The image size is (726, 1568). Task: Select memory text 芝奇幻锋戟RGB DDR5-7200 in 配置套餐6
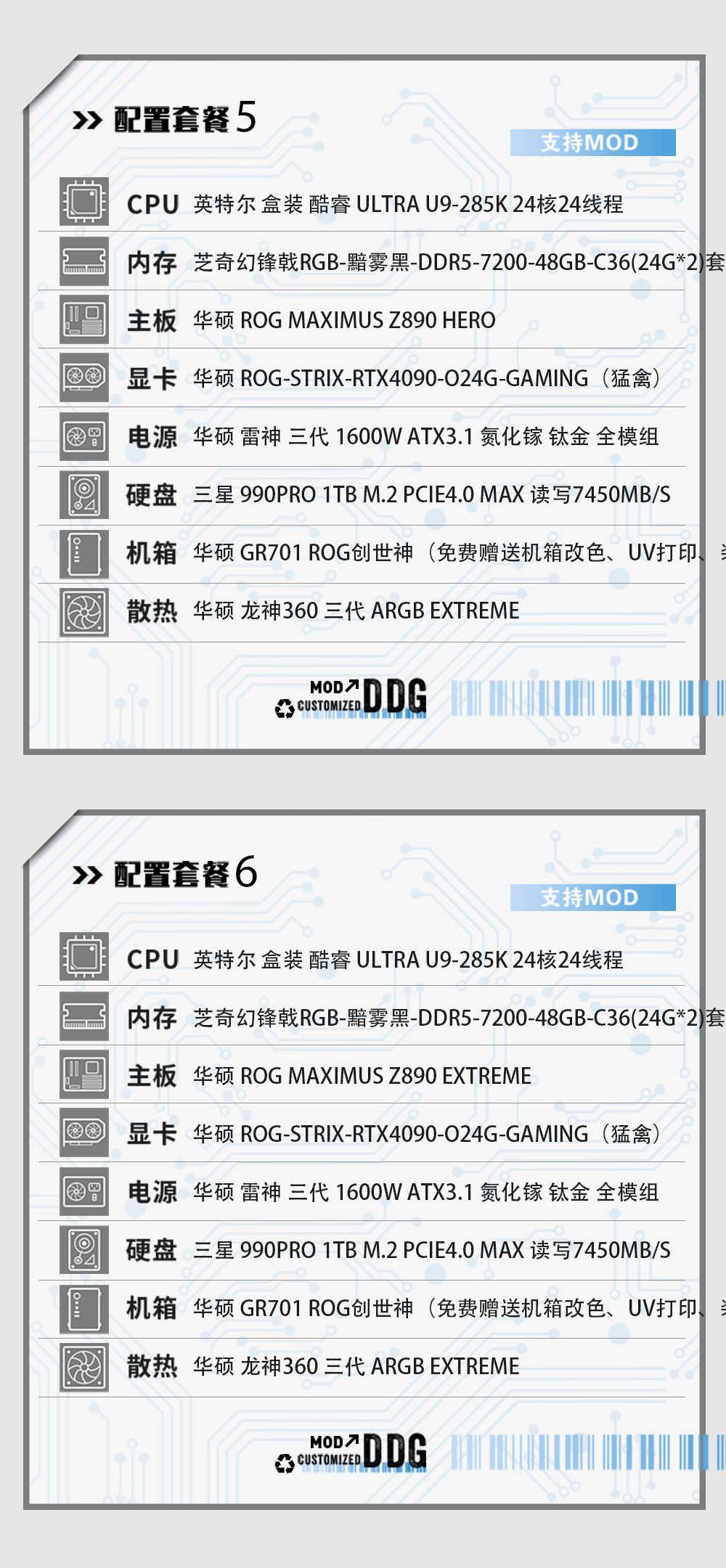point(459,1018)
